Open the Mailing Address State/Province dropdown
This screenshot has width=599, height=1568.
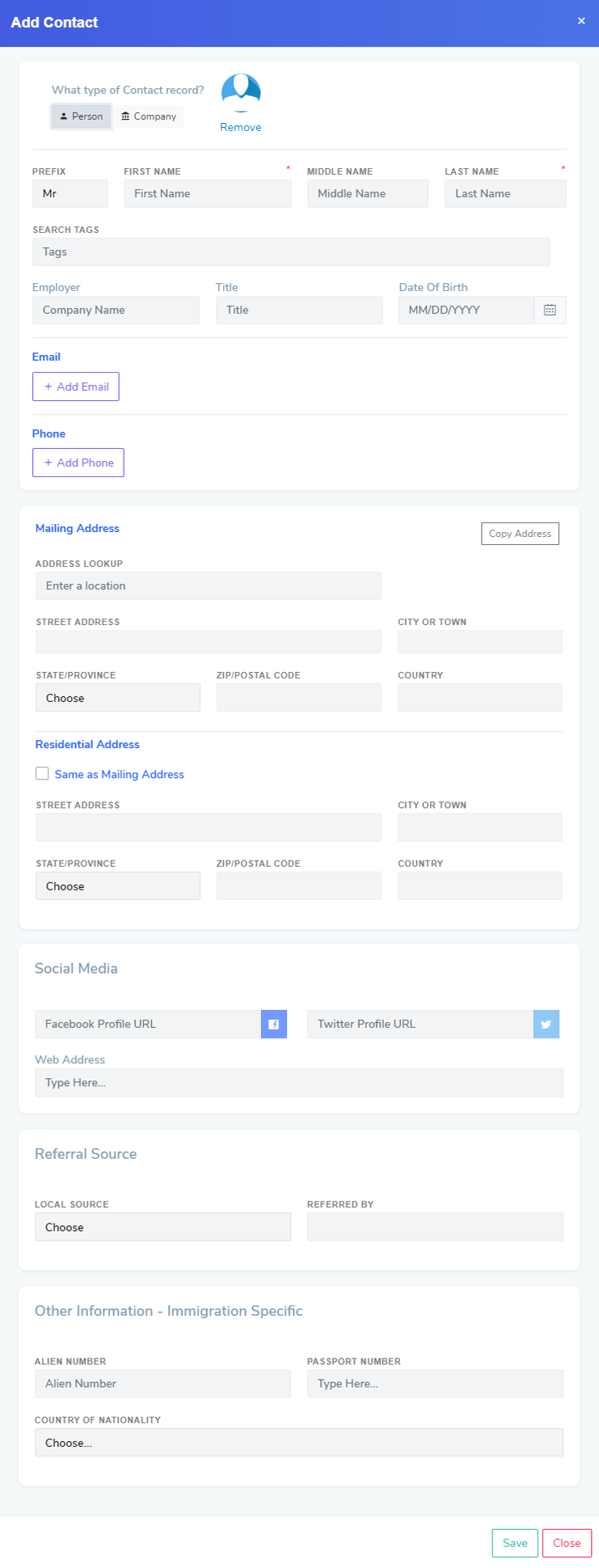(117, 696)
